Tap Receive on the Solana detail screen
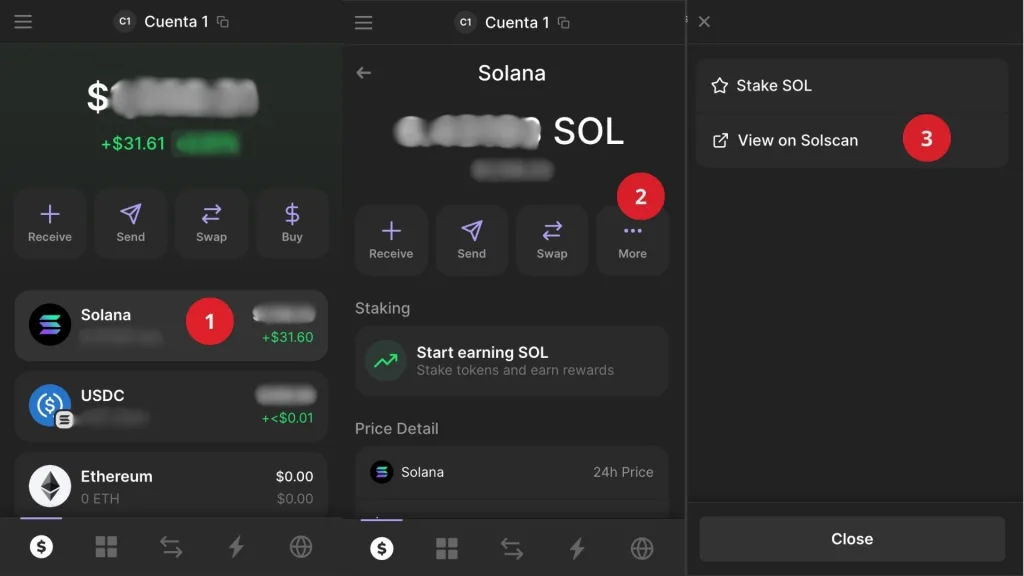Image resolution: width=1024 pixels, height=576 pixels. (391, 240)
